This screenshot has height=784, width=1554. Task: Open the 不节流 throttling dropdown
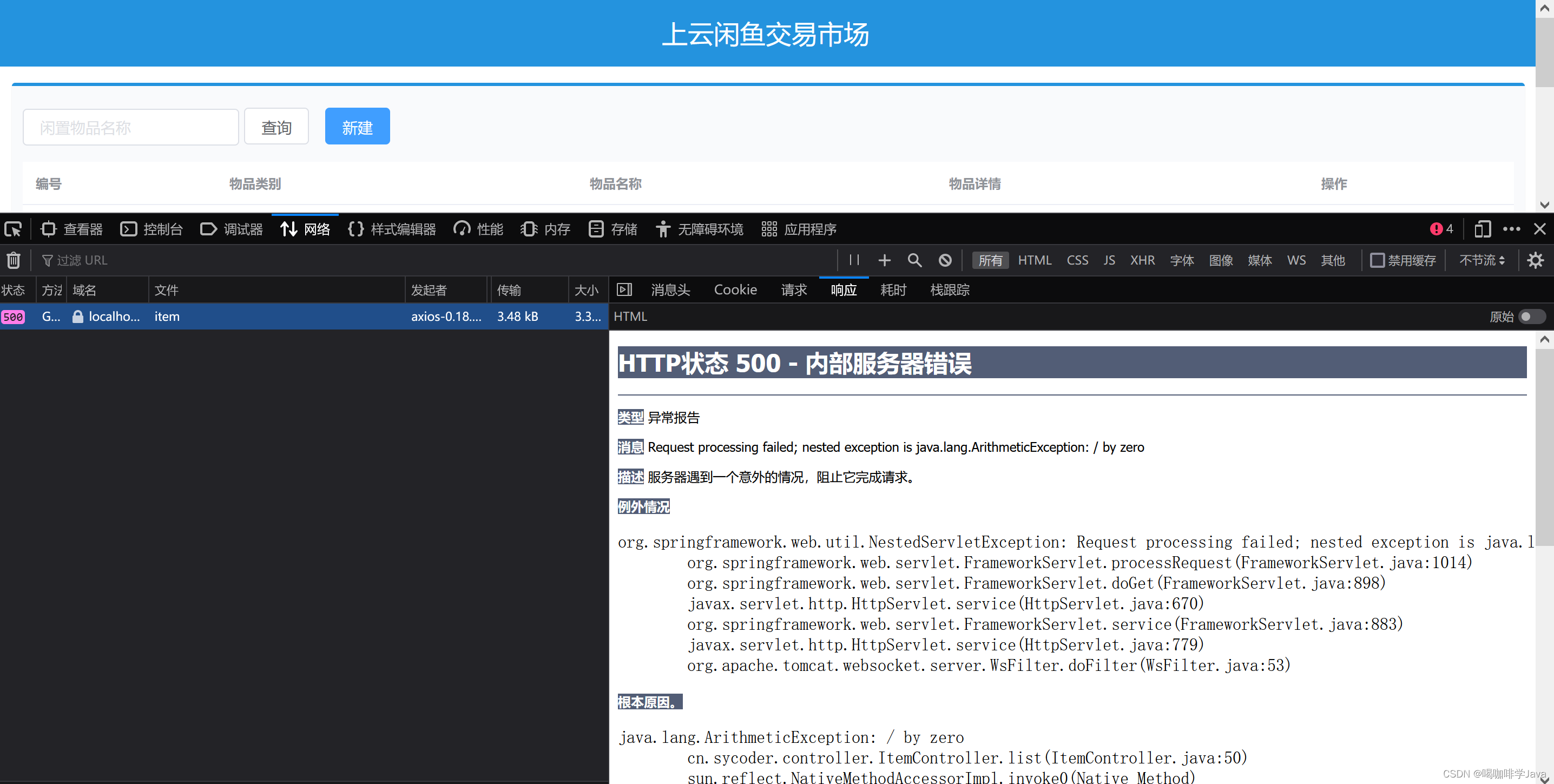1481,260
